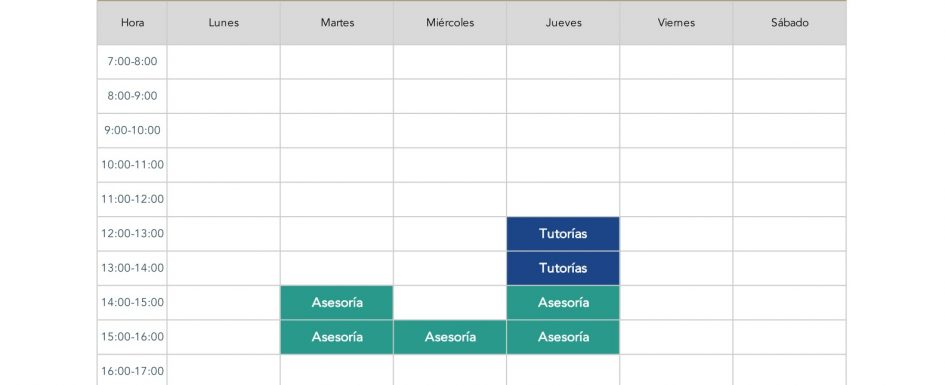
Task: Click the empty Sábado 8:00-9:00 cell
Action: [x=790, y=96]
